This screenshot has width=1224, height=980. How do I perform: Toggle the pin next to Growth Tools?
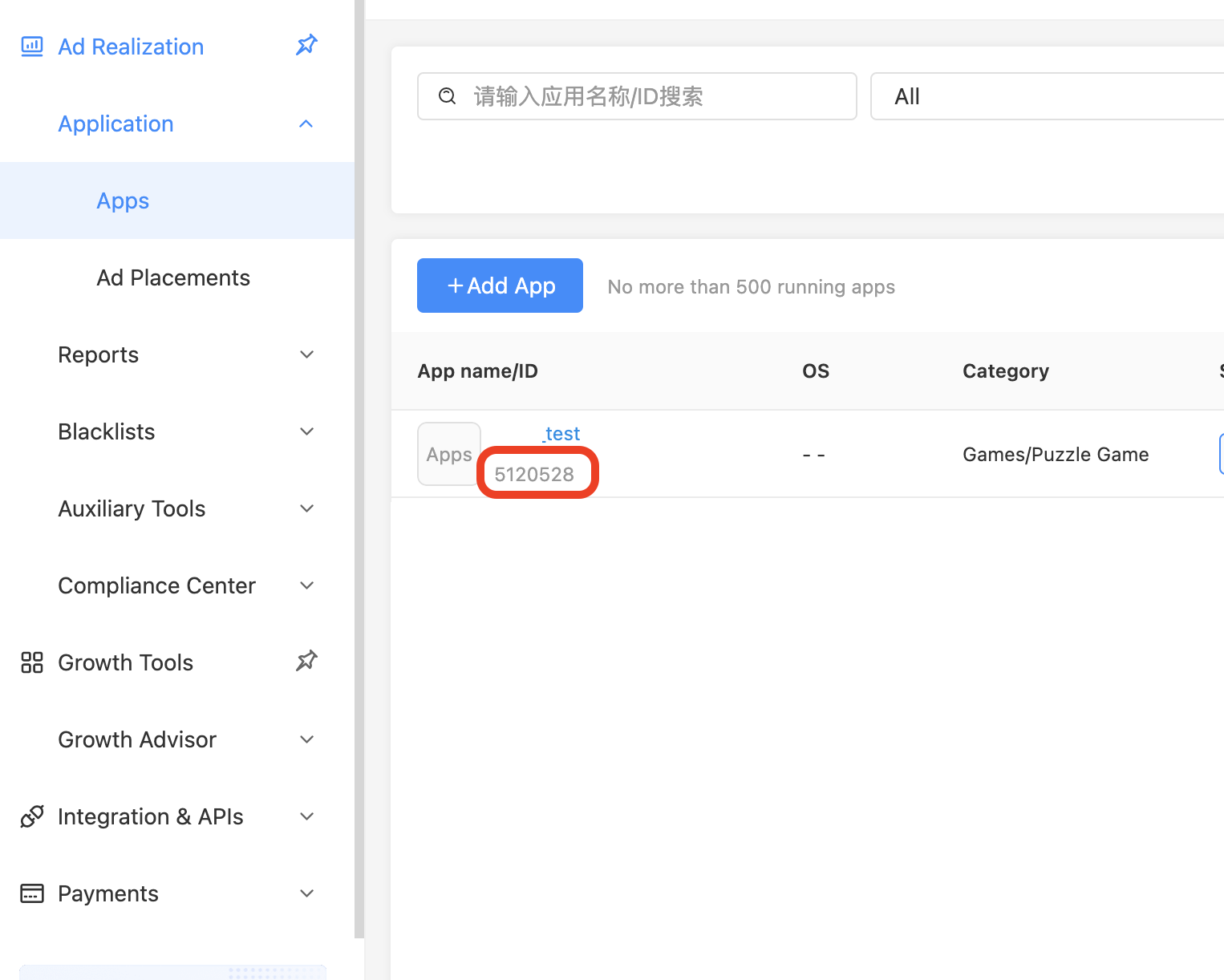306,660
